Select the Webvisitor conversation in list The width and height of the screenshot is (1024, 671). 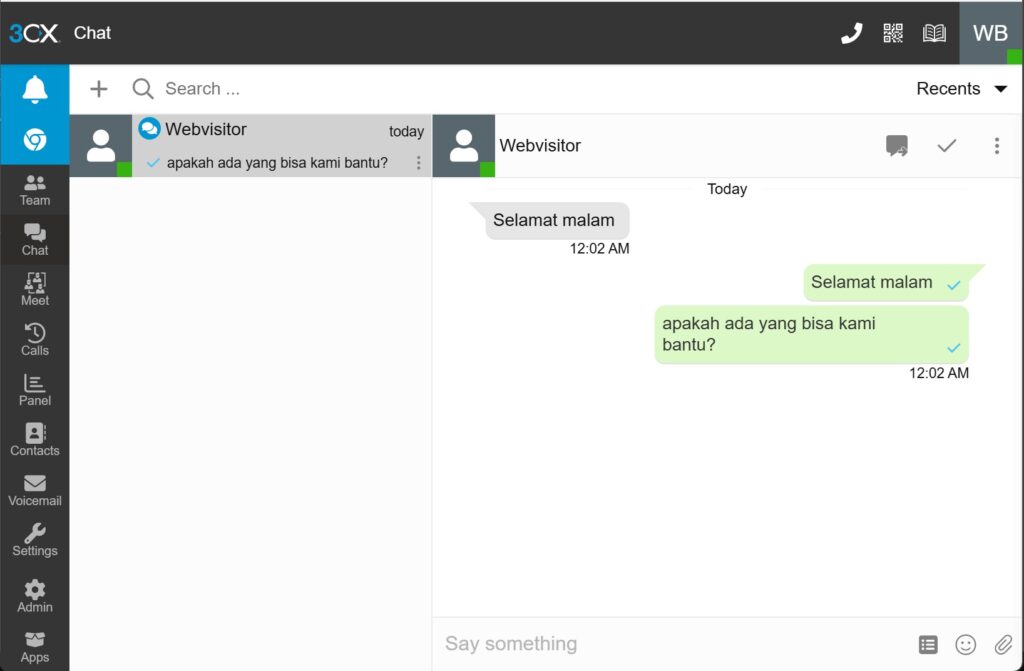click(251, 146)
